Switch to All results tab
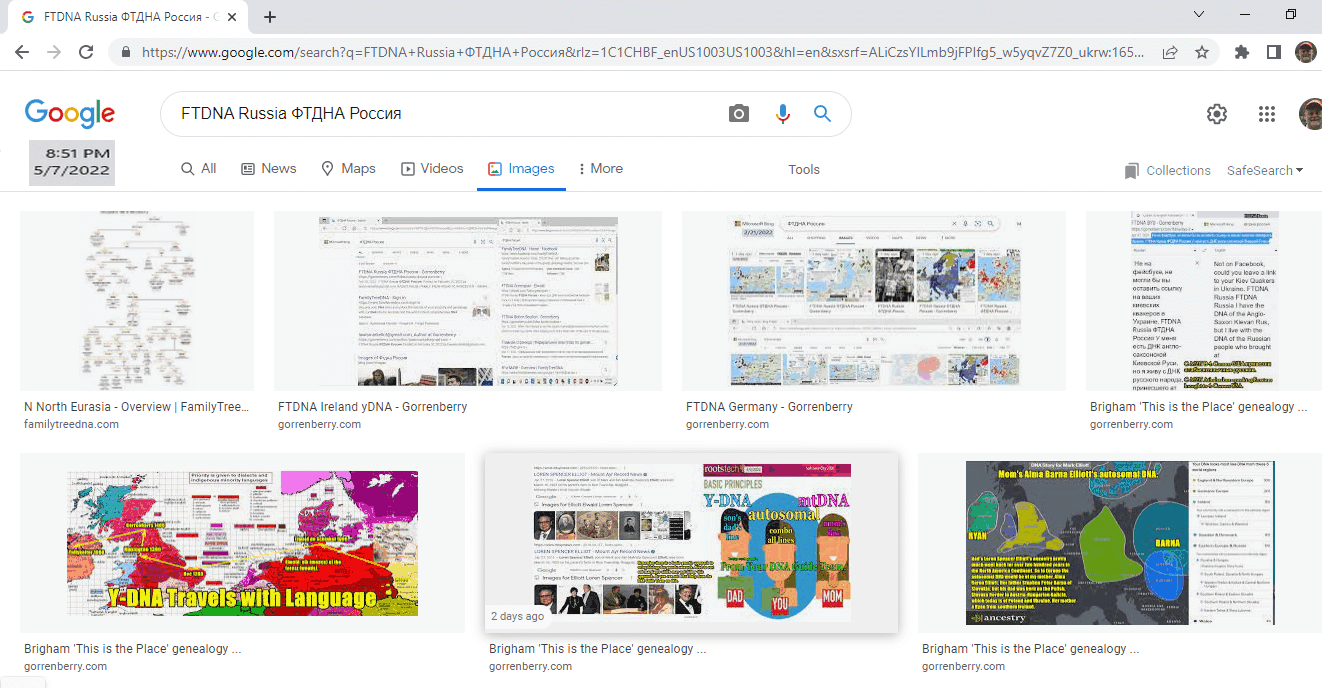Viewport: 1322px width, 688px height. [x=199, y=169]
